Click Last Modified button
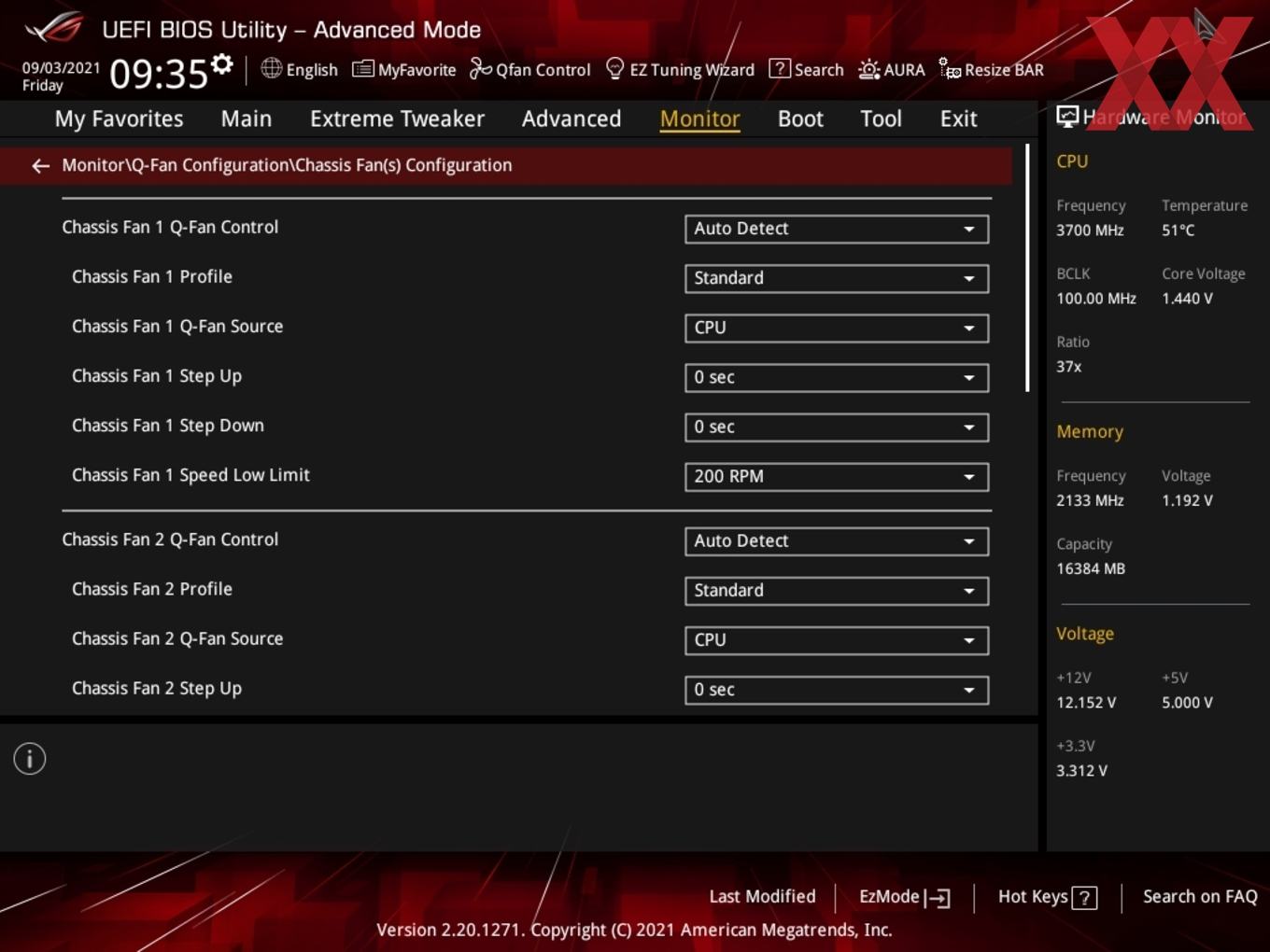 point(762,896)
